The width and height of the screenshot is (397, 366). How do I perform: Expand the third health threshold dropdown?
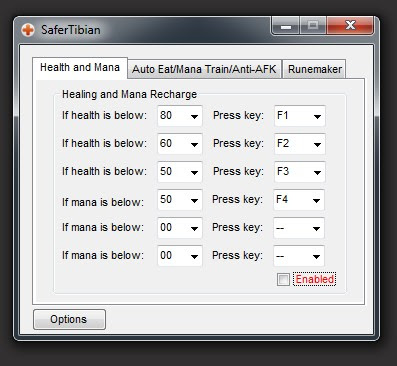click(180, 172)
